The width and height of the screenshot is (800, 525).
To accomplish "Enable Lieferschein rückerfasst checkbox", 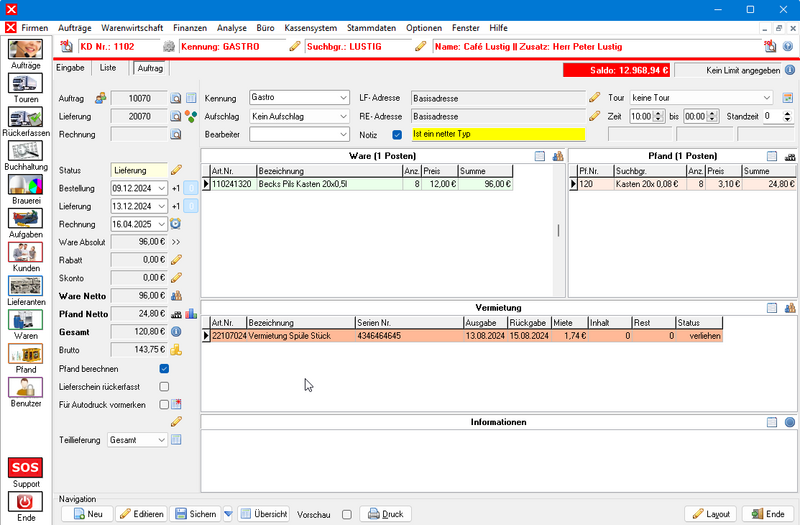I will pos(165,387).
